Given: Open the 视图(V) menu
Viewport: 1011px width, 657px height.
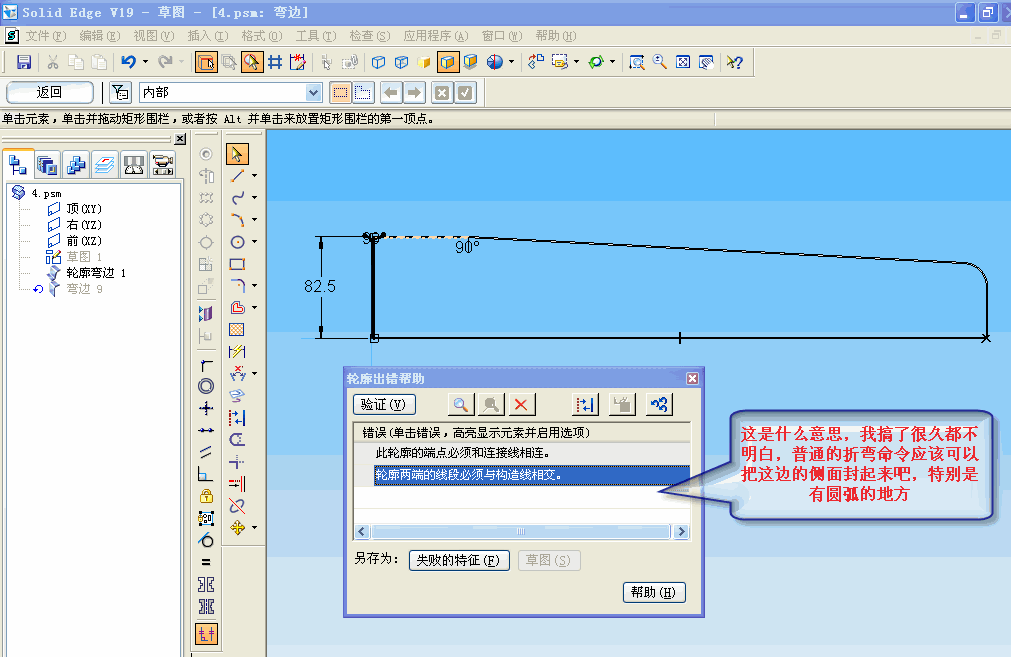Looking at the screenshot, I should pyautogui.click(x=154, y=36).
